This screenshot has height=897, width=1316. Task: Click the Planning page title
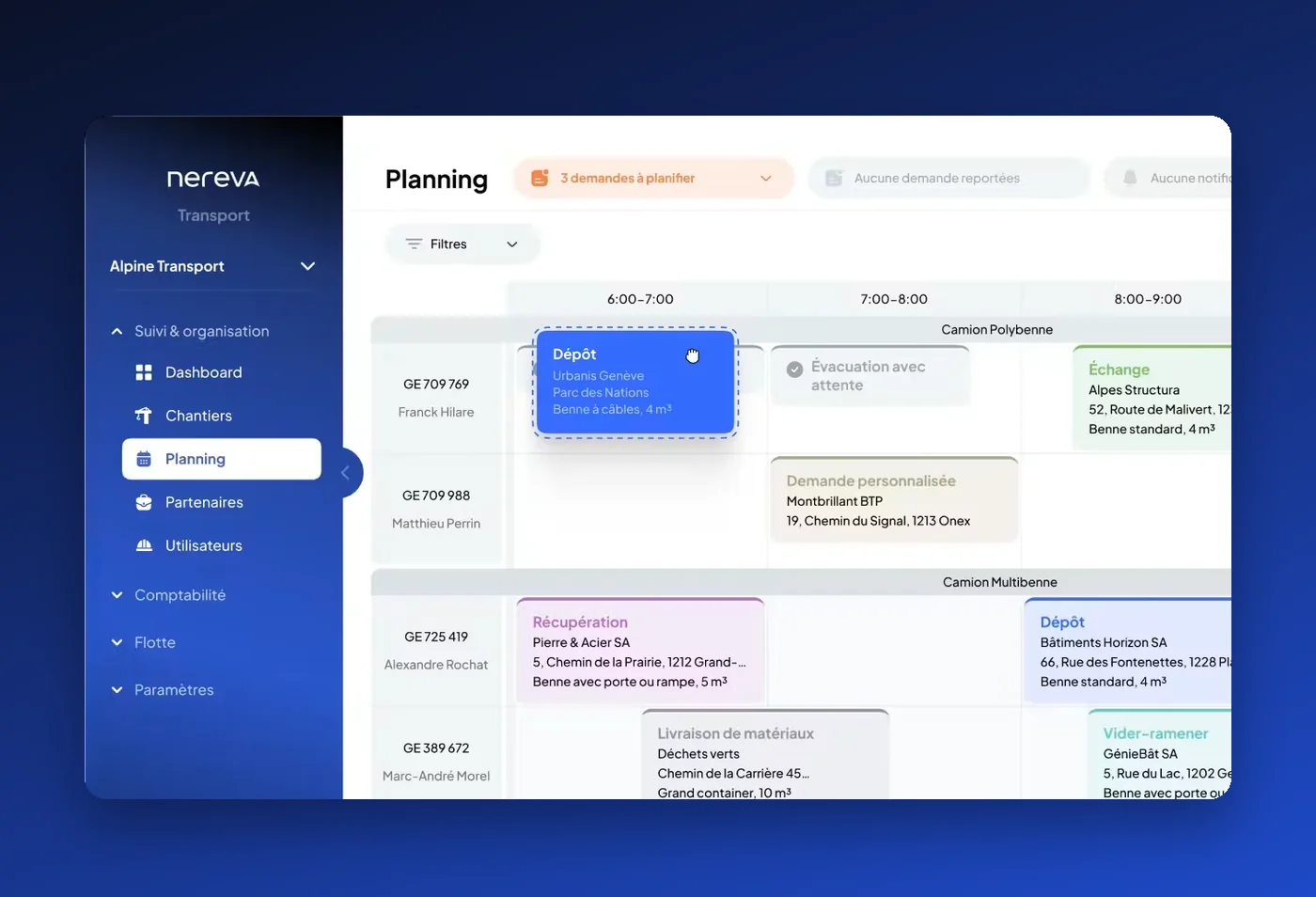(x=436, y=179)
